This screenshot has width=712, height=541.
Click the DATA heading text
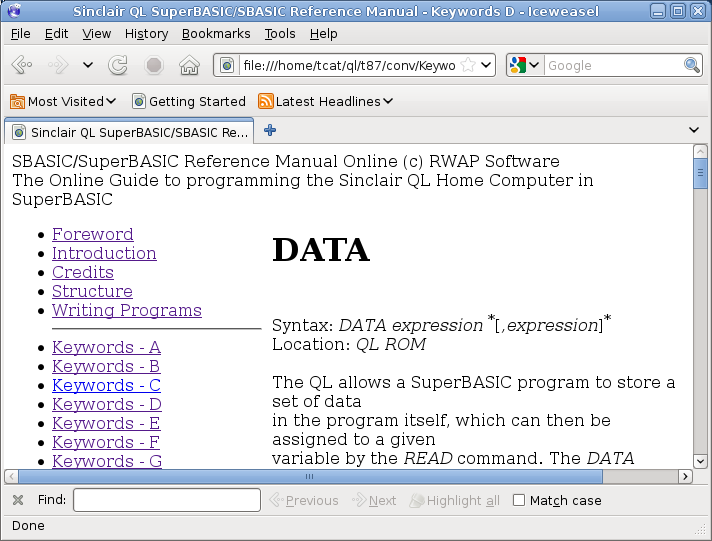click(x=321, y=250)
